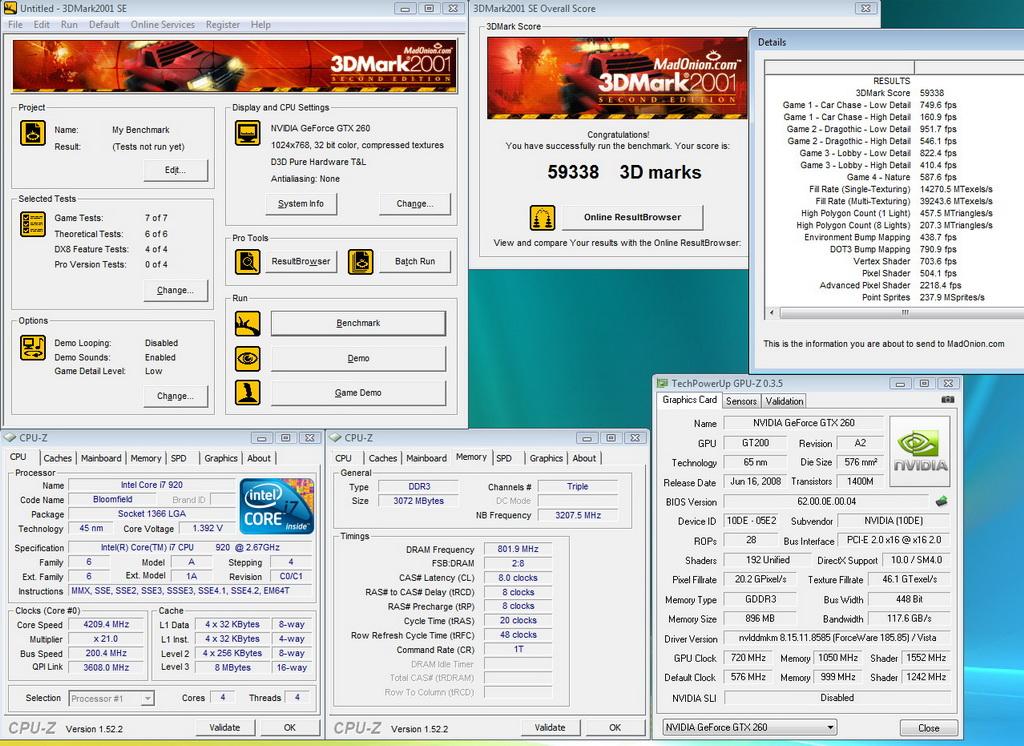Click the Game Demo joystick icon

coord(248,393)
